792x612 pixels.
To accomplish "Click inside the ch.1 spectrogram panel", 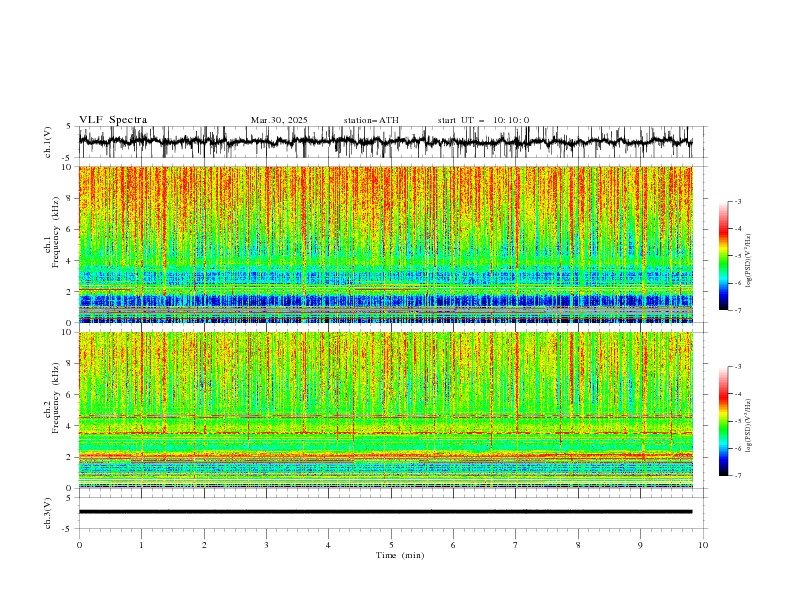I will pos(385,244).
